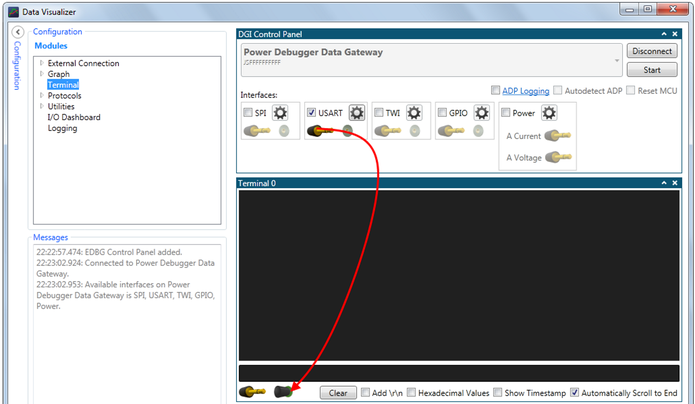Click the A Voltage source plug
The width and height of the screenshot is (695, 404).
point(558,157)
